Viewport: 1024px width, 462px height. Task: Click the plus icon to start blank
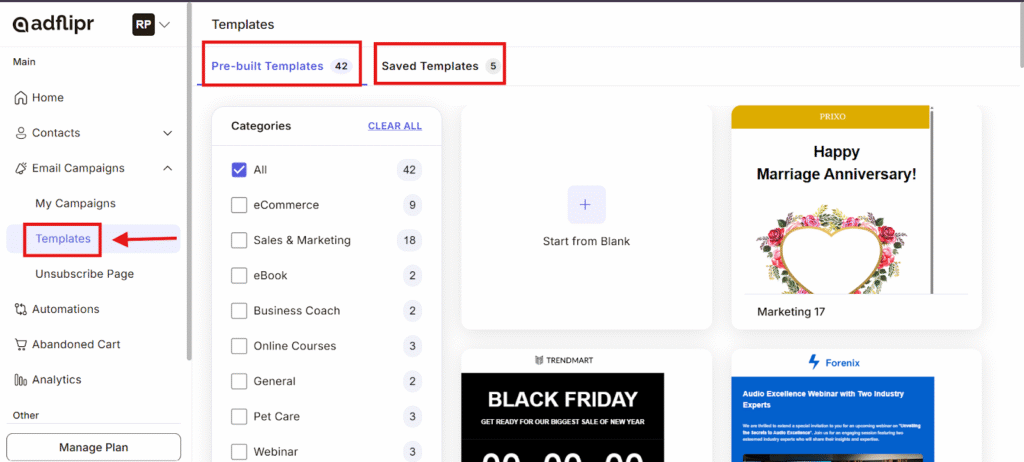point(586,204)
